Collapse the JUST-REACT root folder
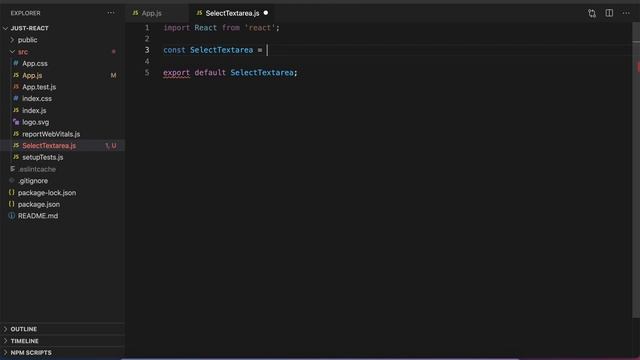Image resolution: width=640 pixels, height=360 pixels. pos(30,28)
